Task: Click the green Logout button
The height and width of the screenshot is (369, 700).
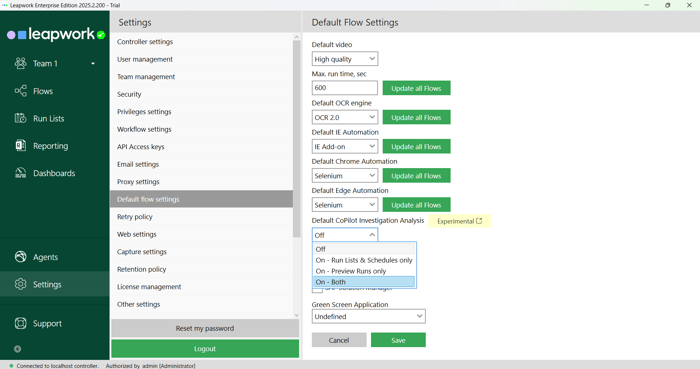Action: pos(205,348)
